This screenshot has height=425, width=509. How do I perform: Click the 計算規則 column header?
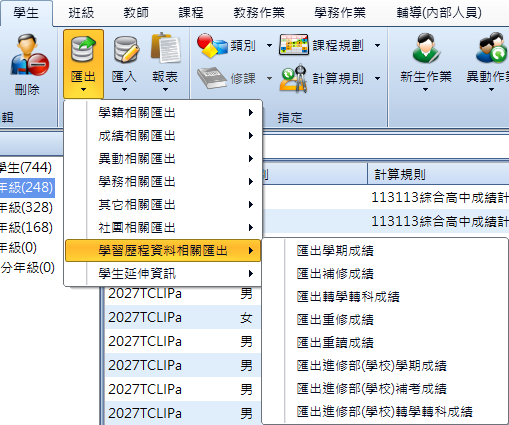438,174
